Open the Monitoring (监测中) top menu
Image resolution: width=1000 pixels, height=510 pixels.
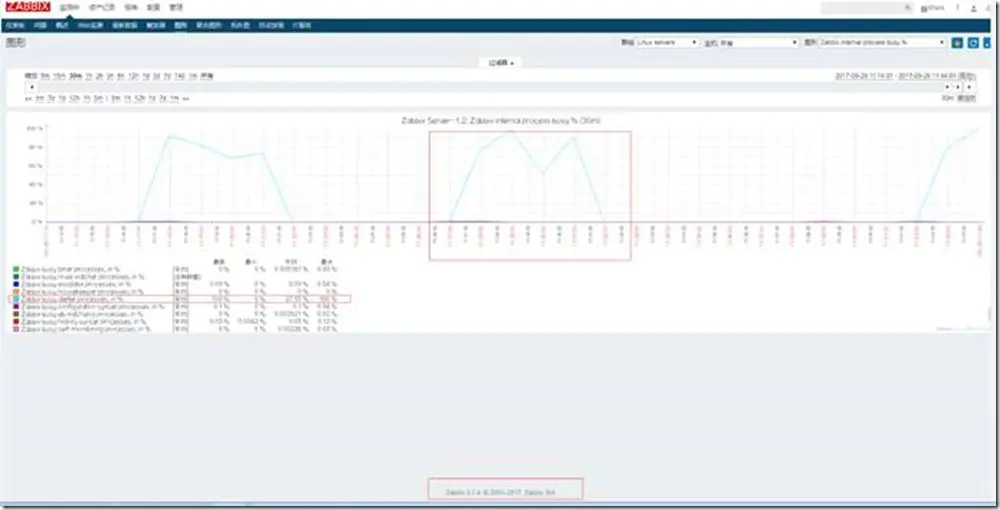pos(69,8)
